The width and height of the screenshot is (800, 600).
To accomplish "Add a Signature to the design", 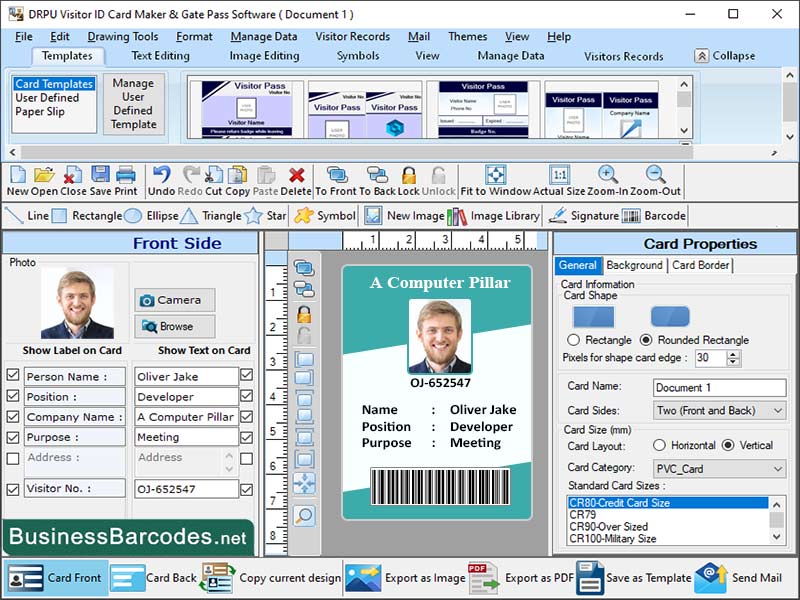I will point(590,215).
